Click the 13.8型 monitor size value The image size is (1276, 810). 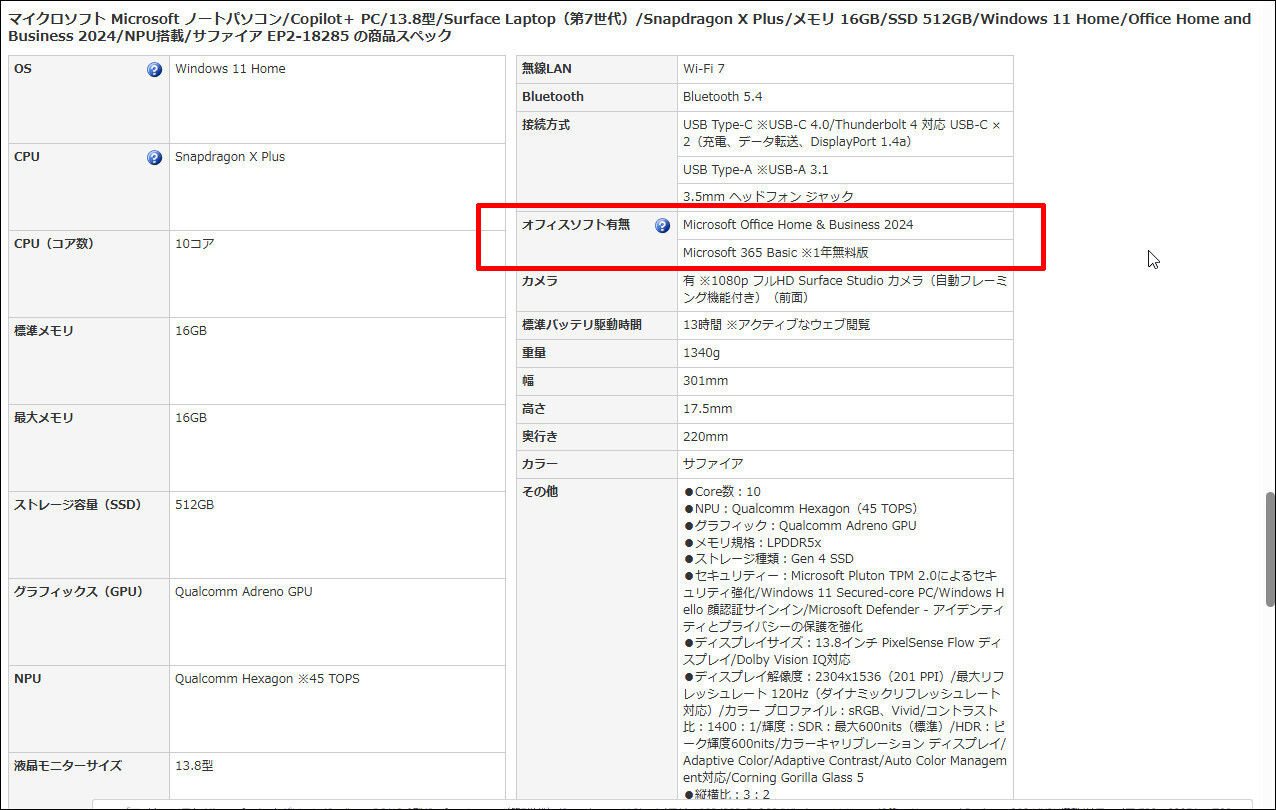pos(194,766)
